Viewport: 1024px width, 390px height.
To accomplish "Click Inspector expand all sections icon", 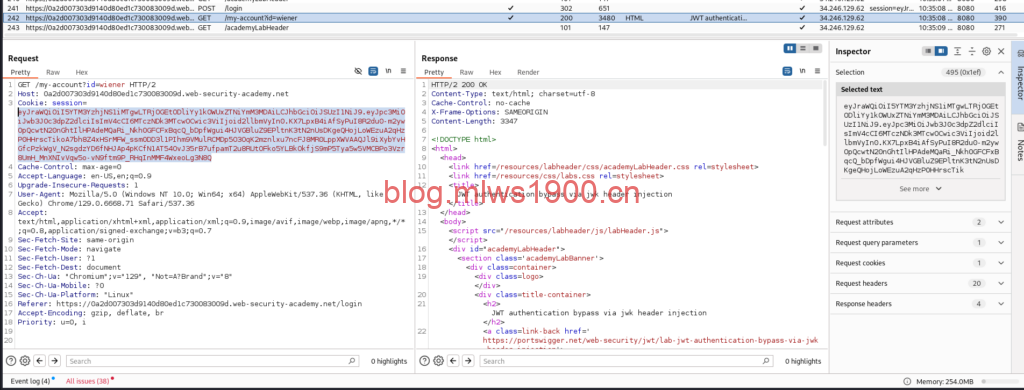I will 957,52.
